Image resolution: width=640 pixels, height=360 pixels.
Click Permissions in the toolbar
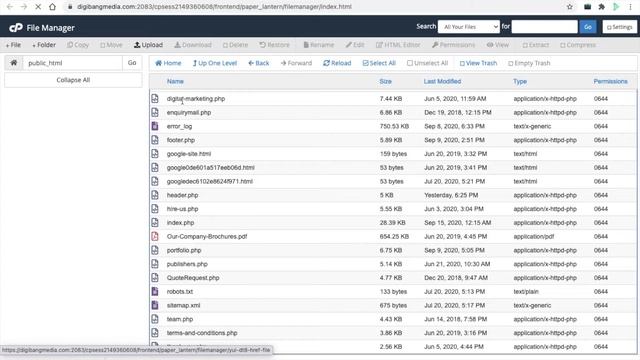tap(453, 45)
